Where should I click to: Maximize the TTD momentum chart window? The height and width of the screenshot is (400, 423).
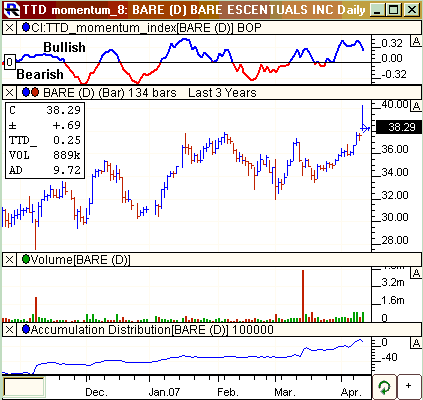click(394, 10)
